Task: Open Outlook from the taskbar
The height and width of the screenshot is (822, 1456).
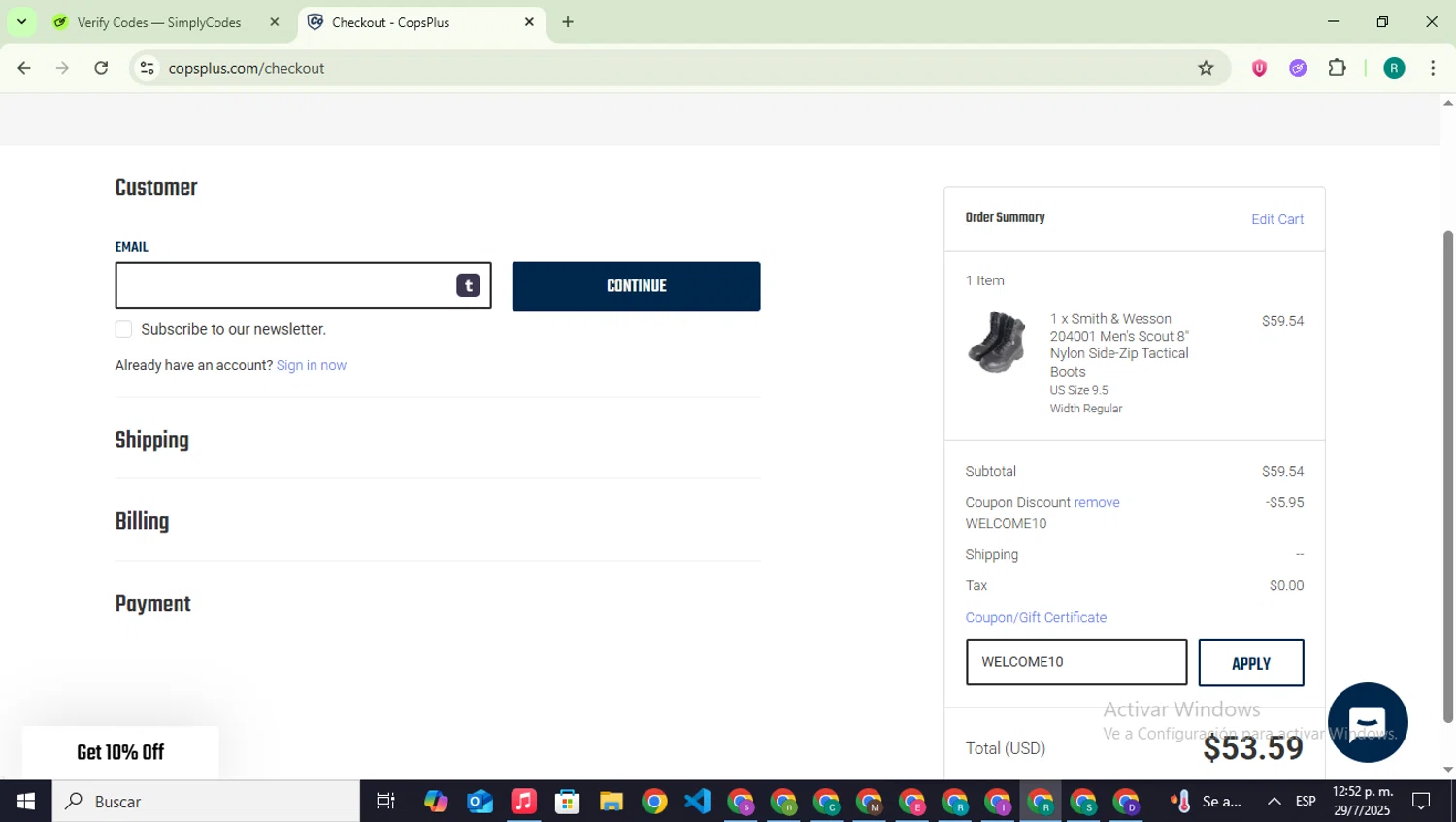Action: click(x=480, y=802)
